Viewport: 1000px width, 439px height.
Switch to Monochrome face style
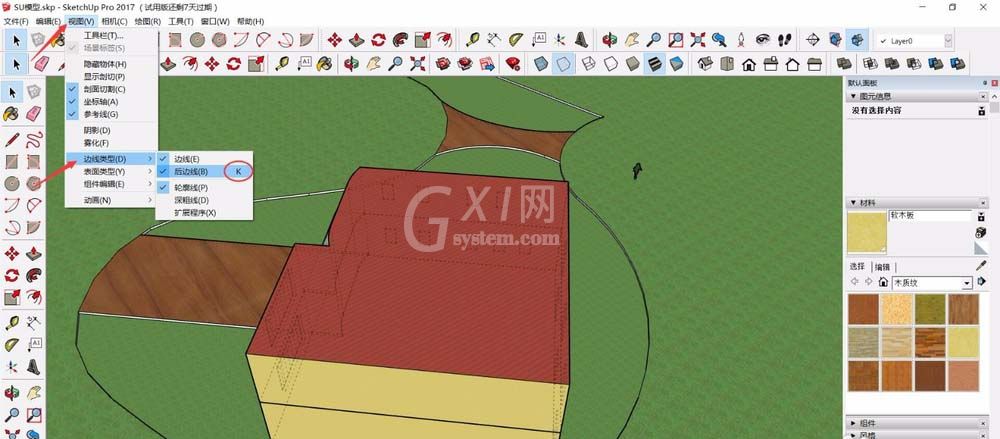click(x=677, y=63)
